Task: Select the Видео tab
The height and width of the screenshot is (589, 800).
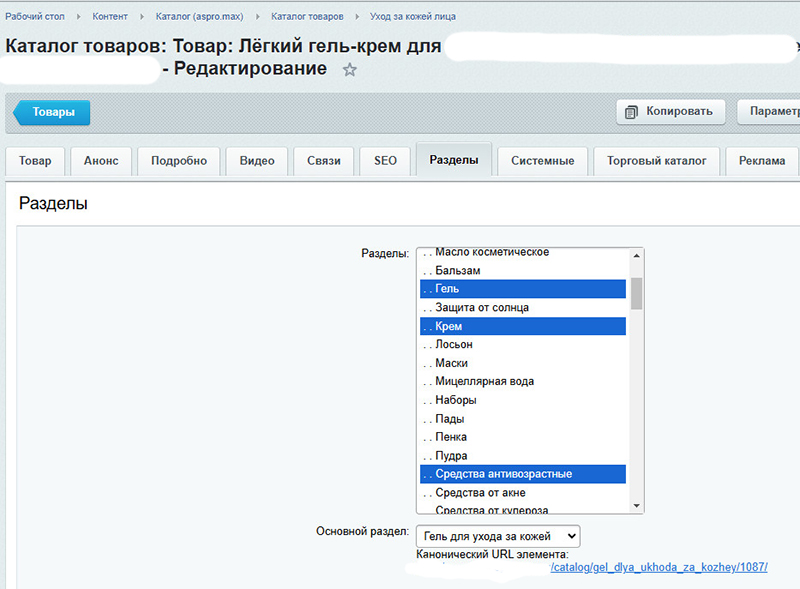Action: [x=257, y=161]
